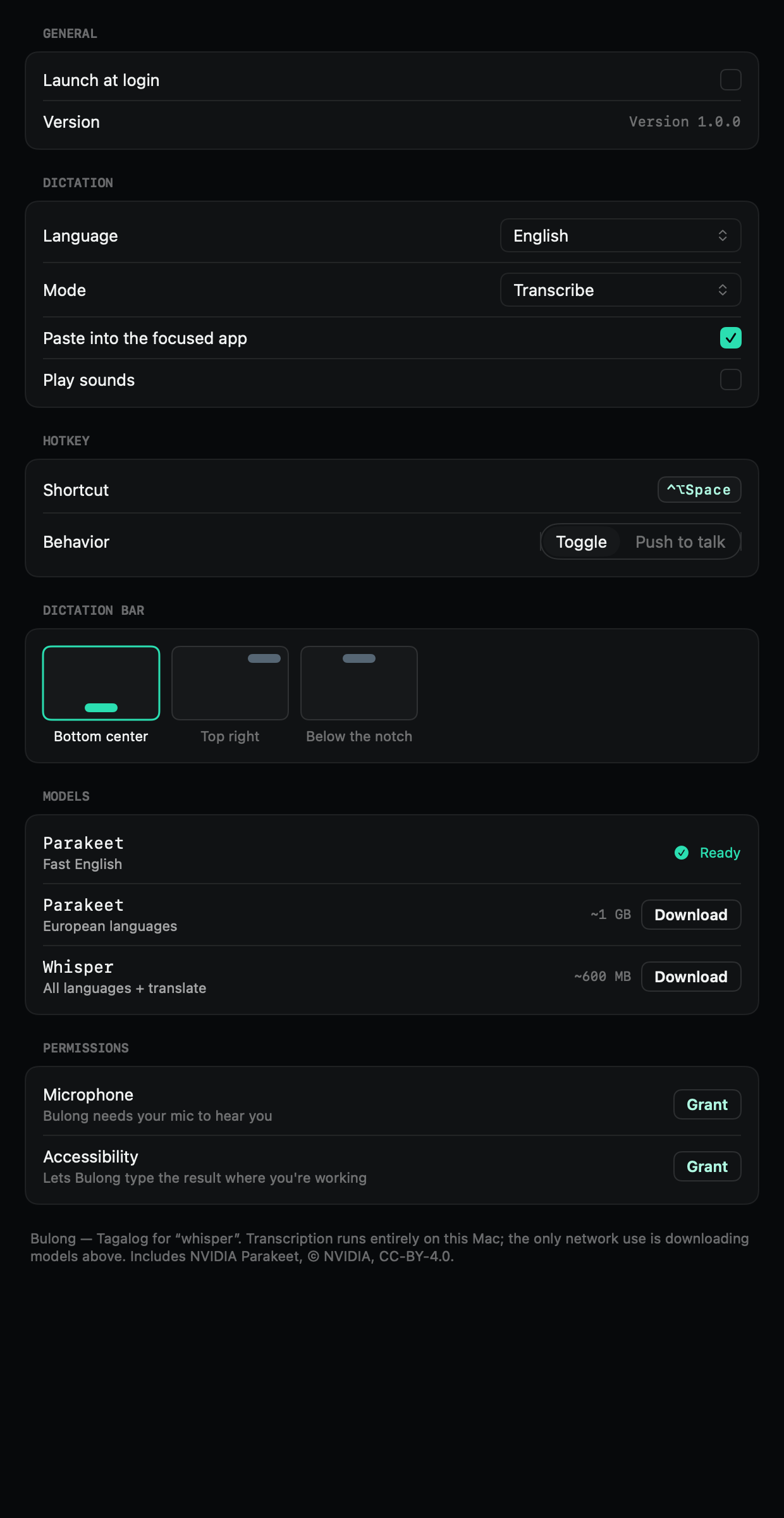Grant Microphone permission
Image resolution: width=784 pixels, height=1518 pixels.
[x=707, y=1104]
